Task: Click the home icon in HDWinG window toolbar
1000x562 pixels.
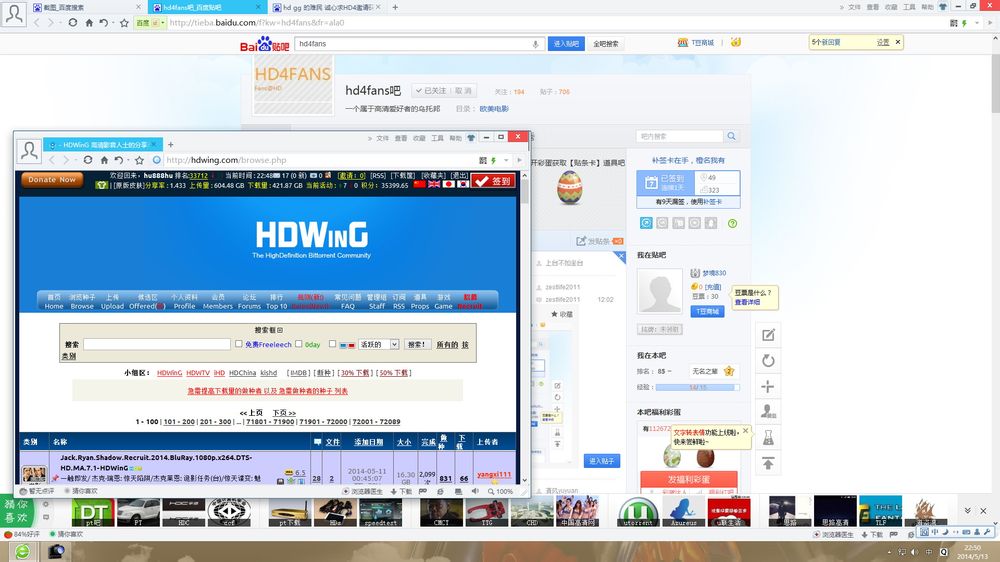Action: (104, 160)
